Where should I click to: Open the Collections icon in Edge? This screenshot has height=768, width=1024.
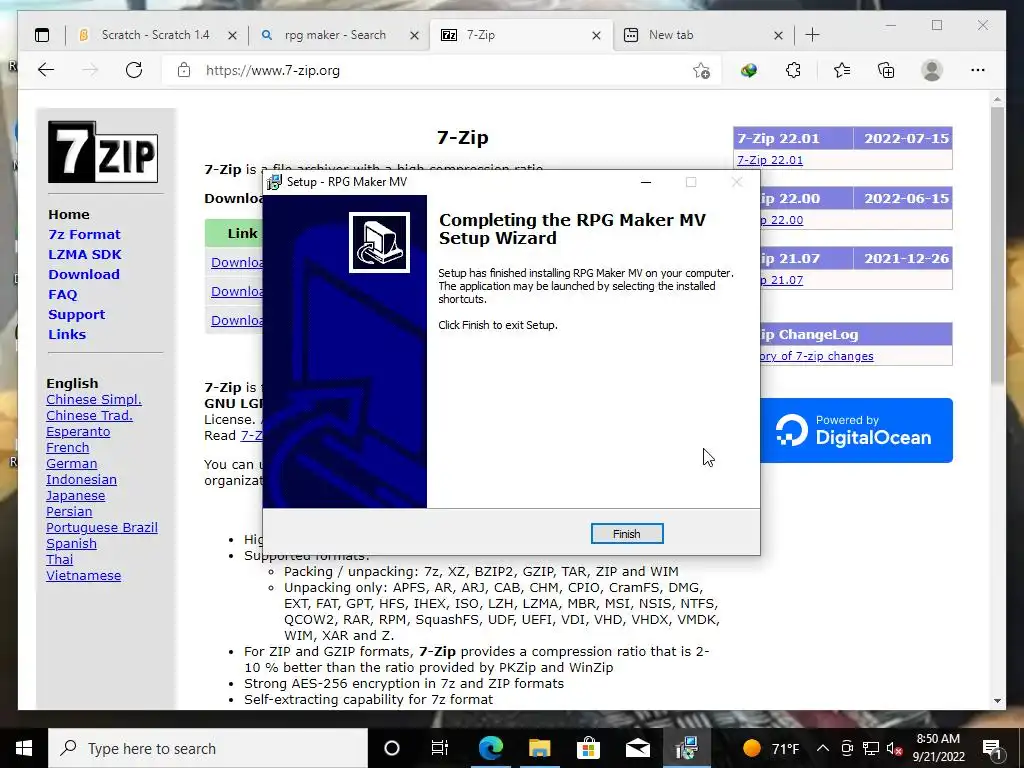[x=886, y=71]
